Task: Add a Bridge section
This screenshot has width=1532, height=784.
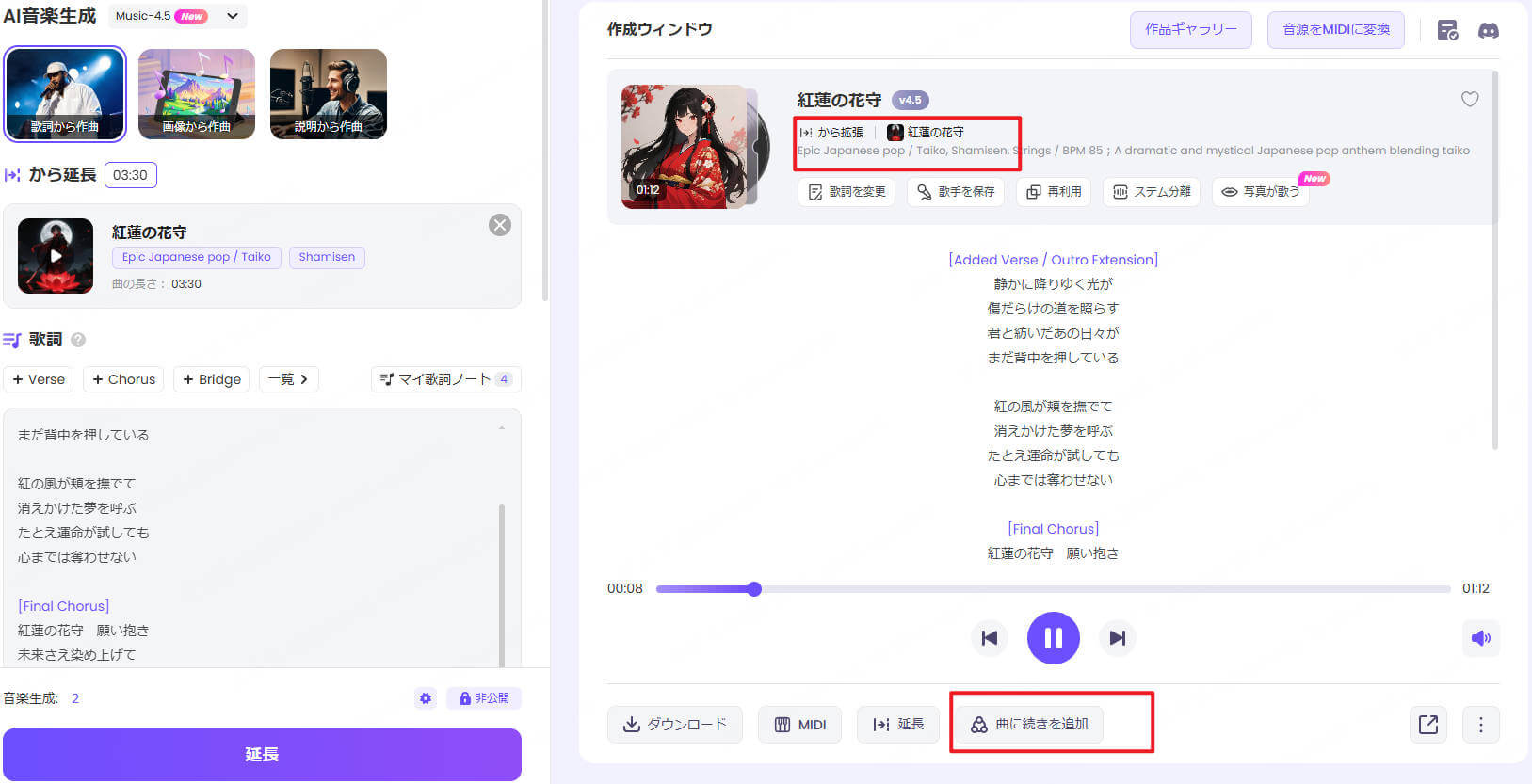Action: pyautogui.click(x=212, y=379)
